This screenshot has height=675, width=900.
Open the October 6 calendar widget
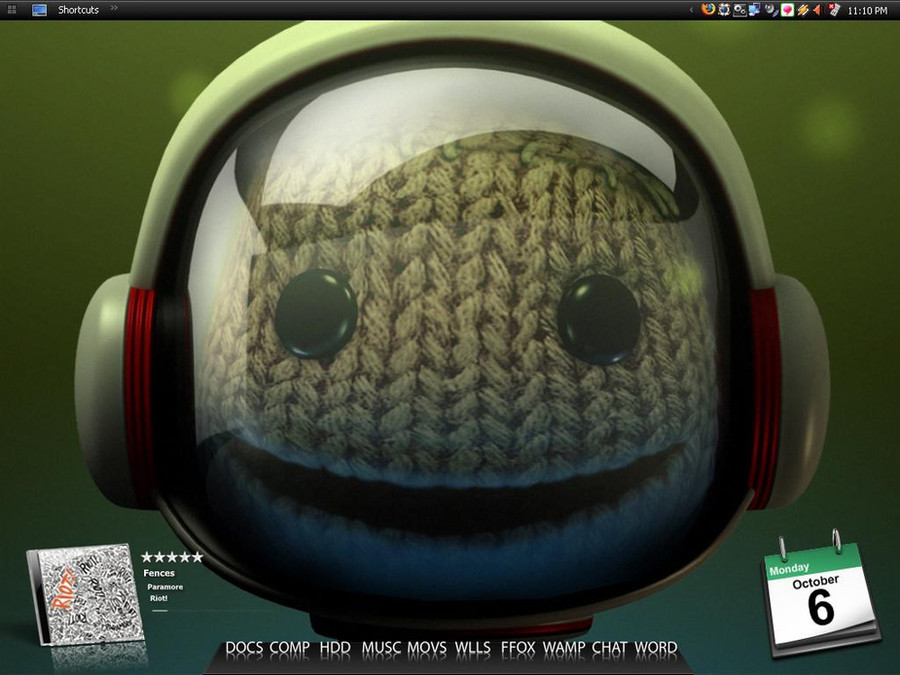821,594
